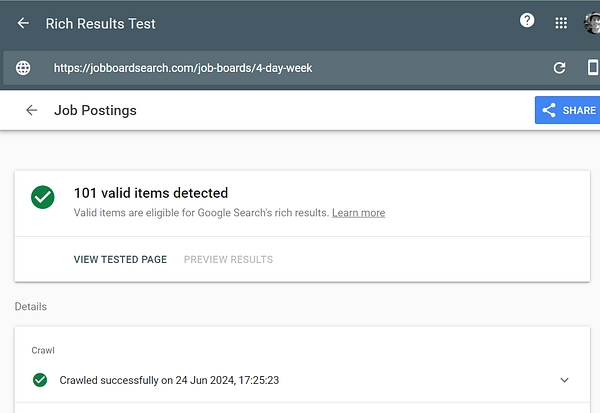
Task: Click the Crawled successfully on 24 Jun row text
Action: (x=168, y=380)
